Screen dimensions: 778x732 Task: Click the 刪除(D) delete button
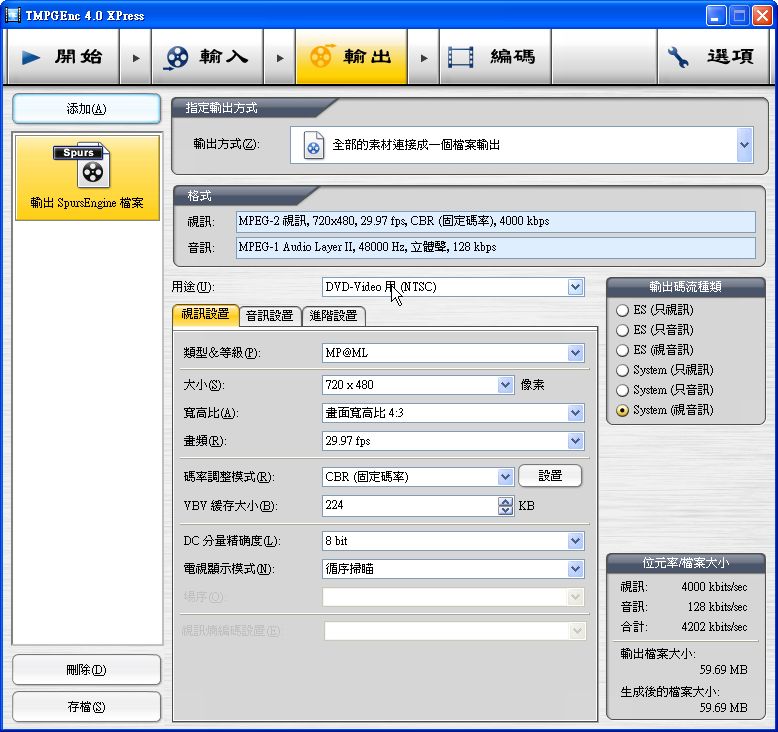(86, 669)
